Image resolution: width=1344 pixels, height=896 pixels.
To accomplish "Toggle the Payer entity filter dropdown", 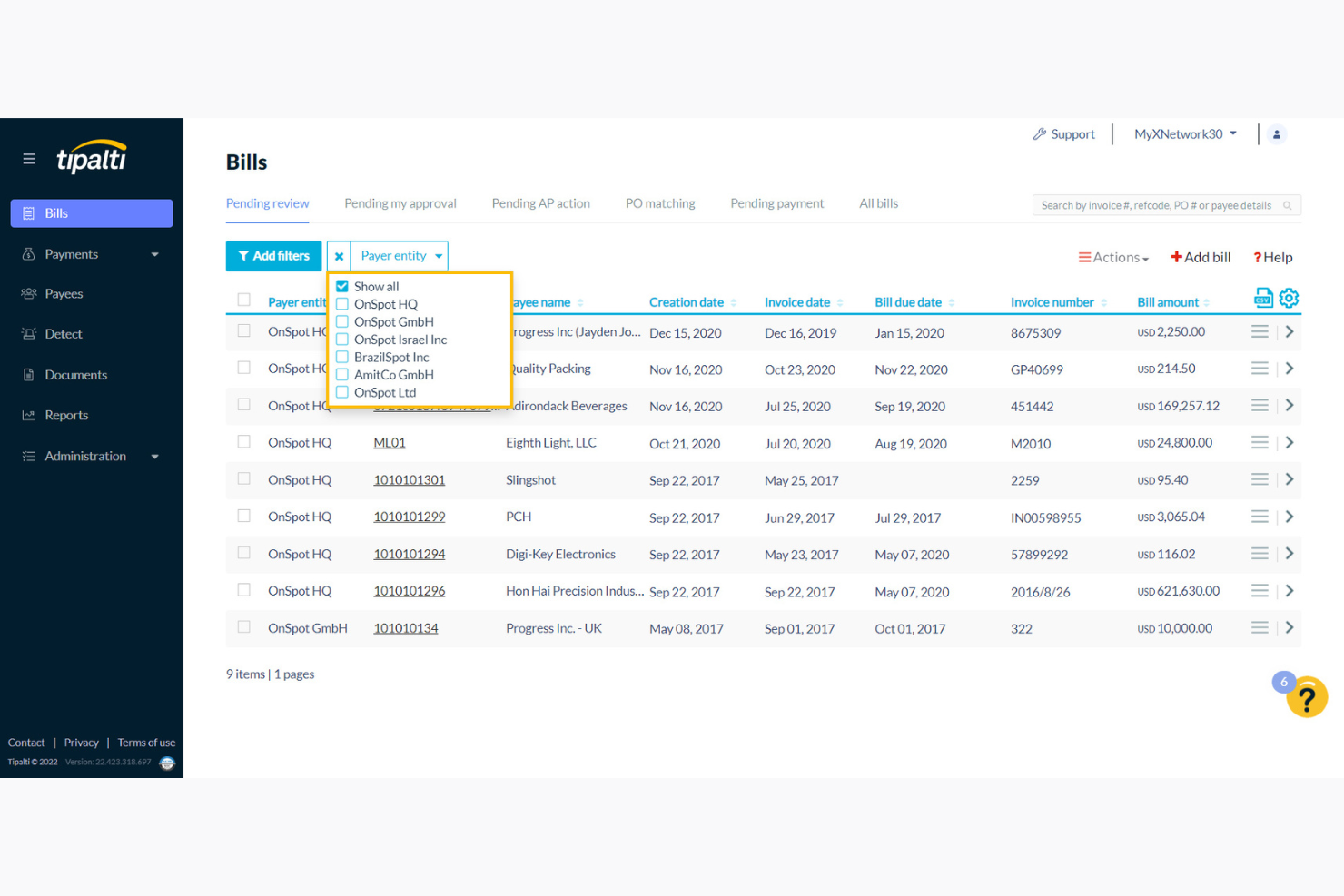I will tap(400, 256).
